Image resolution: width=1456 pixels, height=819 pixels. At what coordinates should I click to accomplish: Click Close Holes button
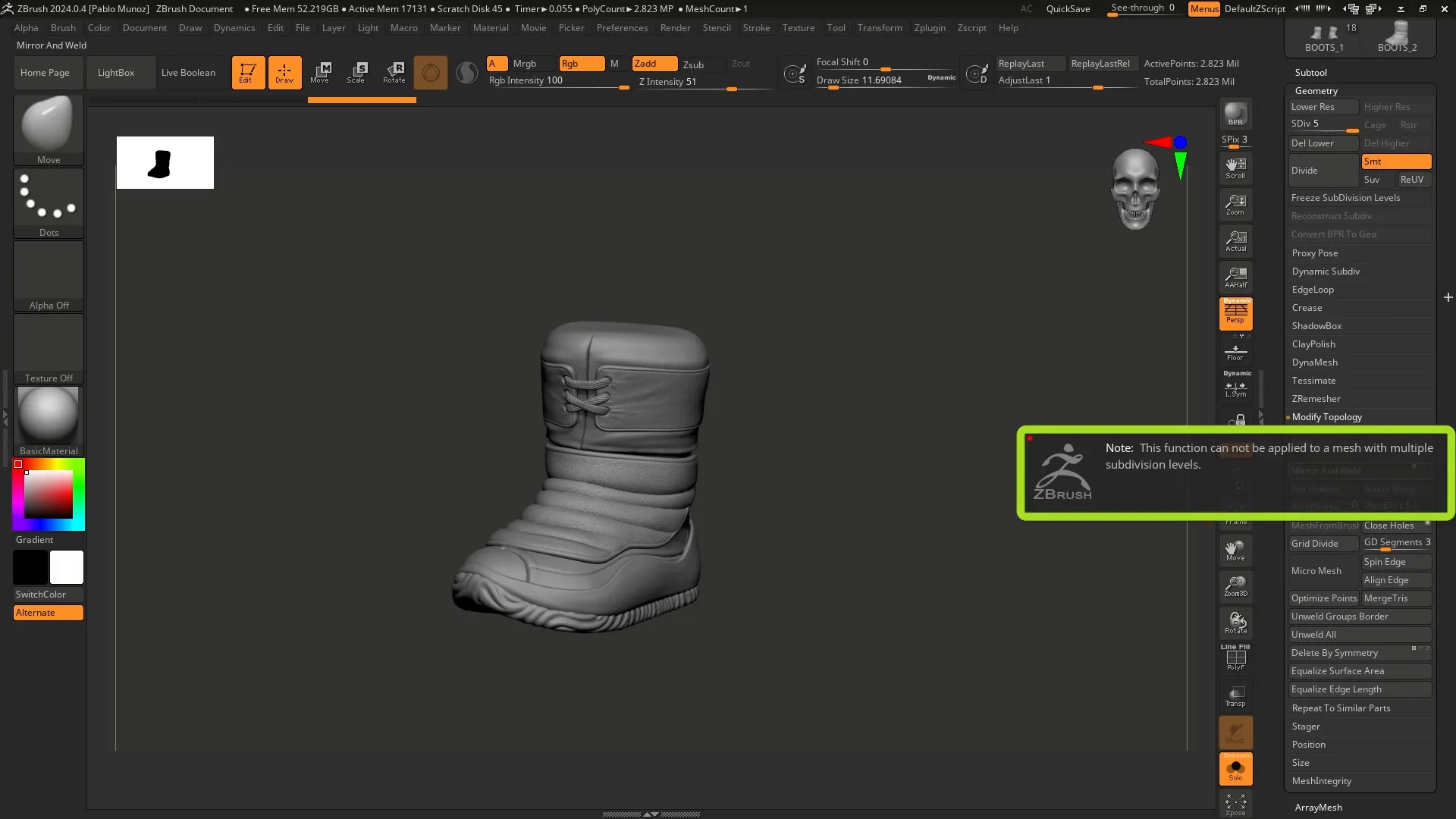point(1396,526)
